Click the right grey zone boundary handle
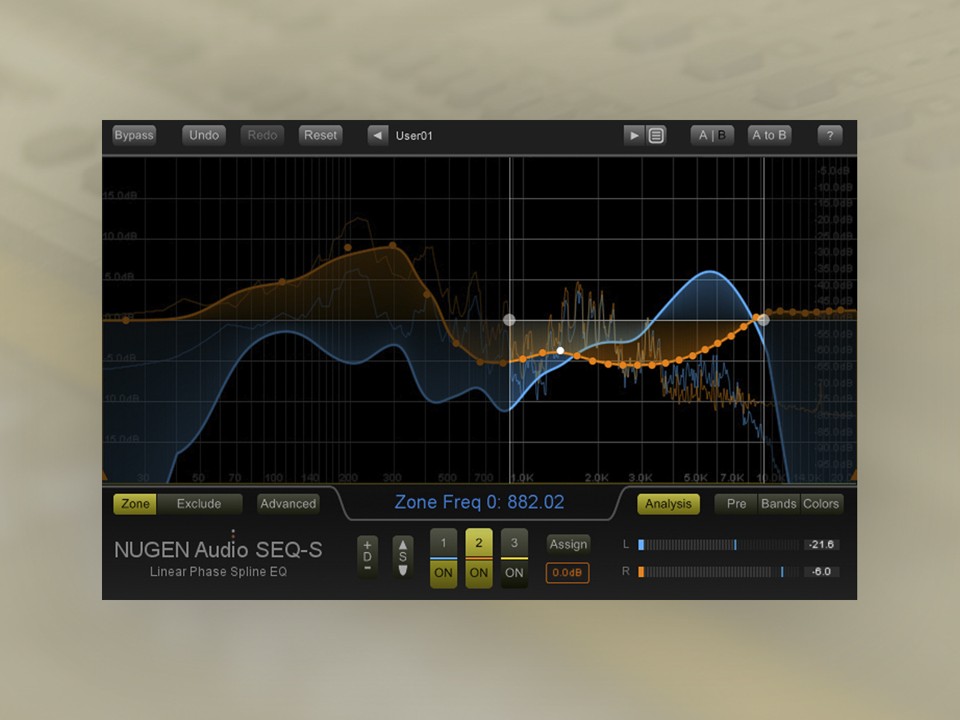 click(763, 319)
